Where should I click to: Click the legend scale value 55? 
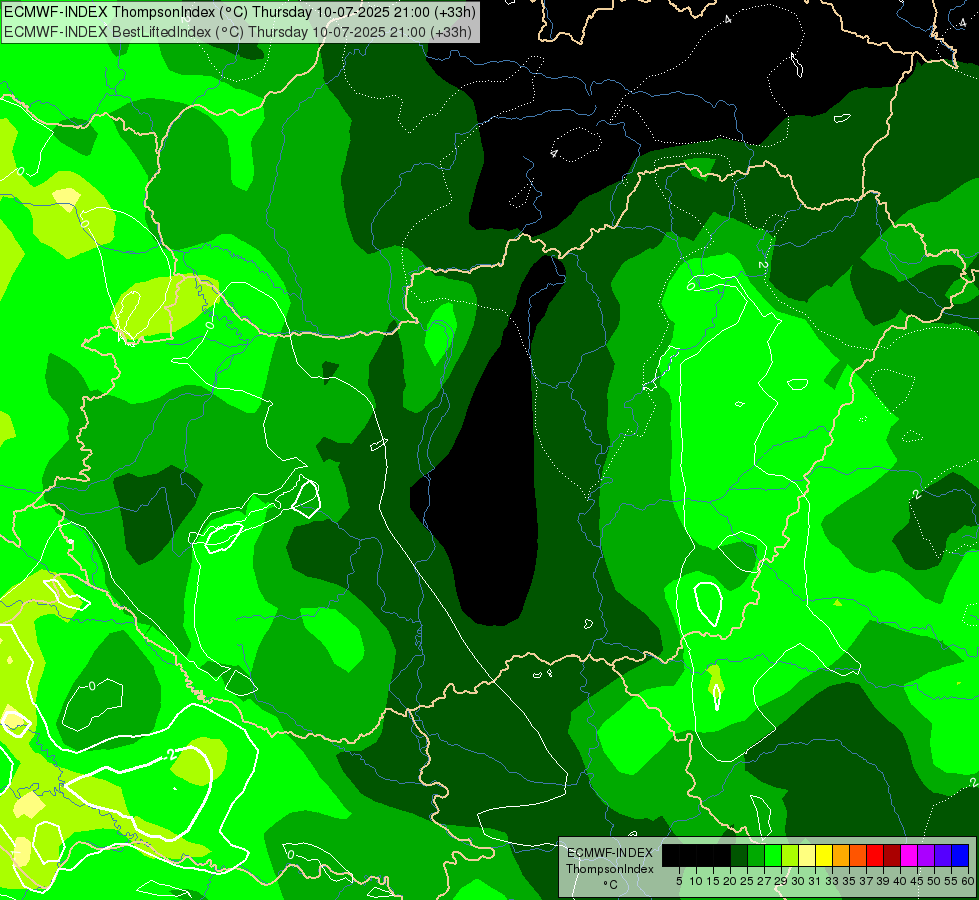950,881
